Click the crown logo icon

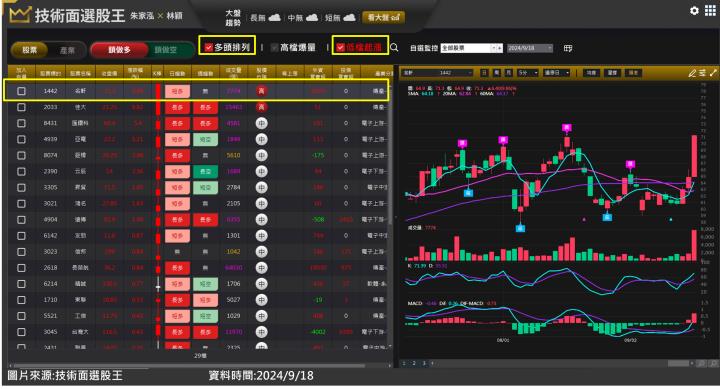coord(19,15)
